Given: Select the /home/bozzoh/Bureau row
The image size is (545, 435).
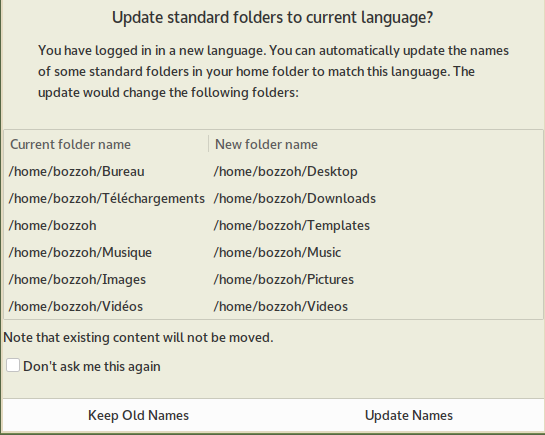Looking at the screenshot, I should point(273,171).
